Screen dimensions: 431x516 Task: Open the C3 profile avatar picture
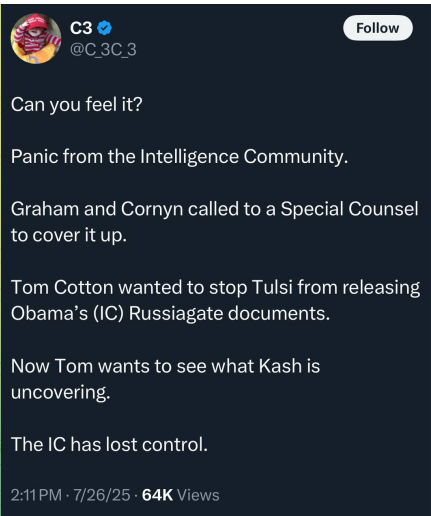(36, 39)
